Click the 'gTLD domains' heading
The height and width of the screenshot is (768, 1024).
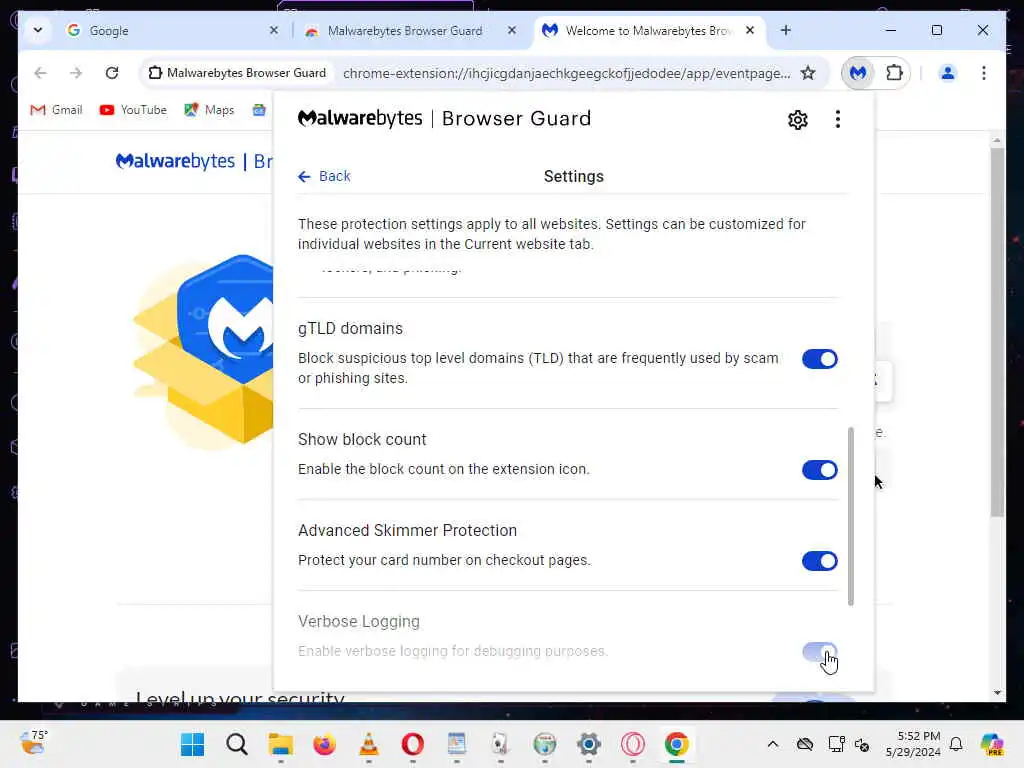(x=350, y=328)
